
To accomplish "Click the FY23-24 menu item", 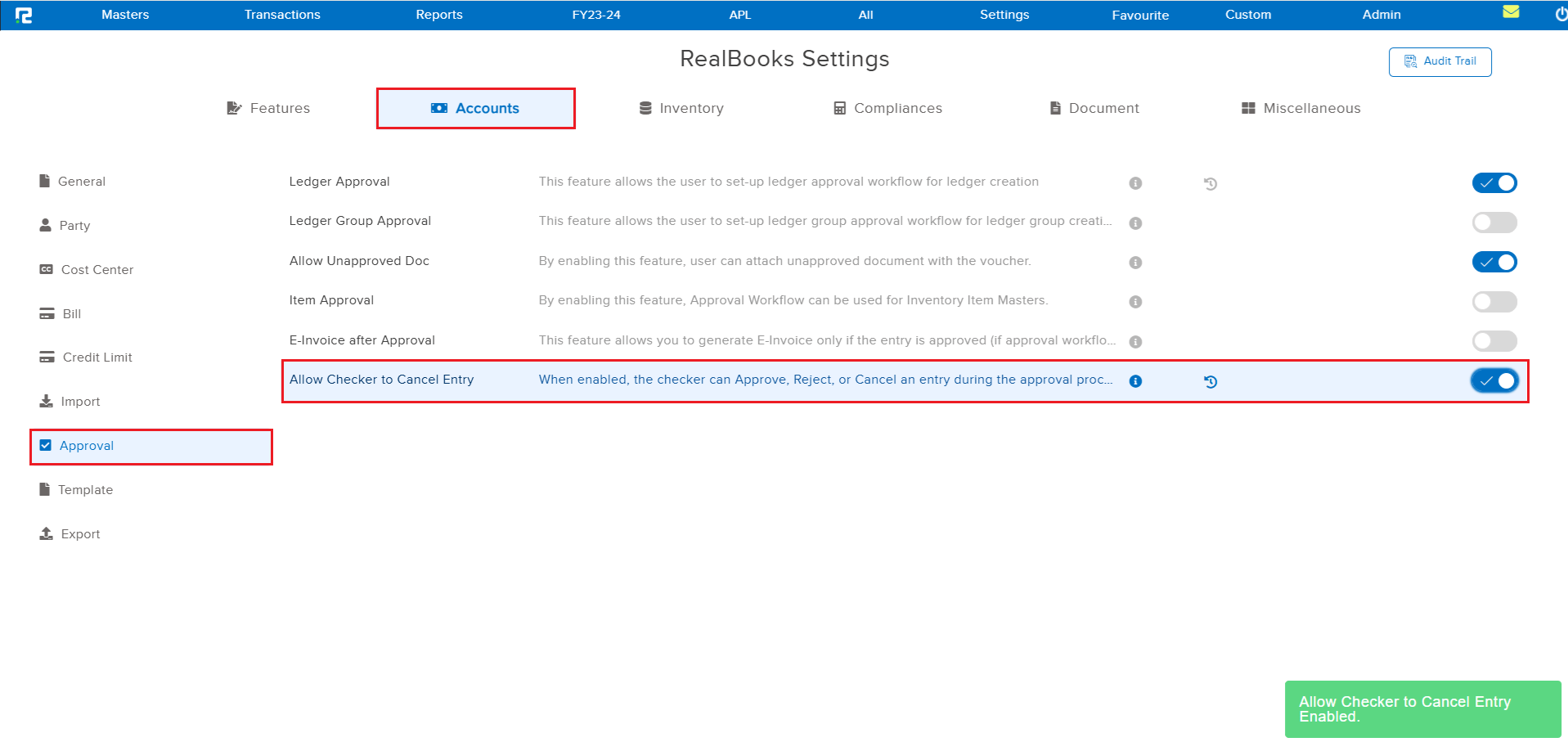I will [596, 15].
